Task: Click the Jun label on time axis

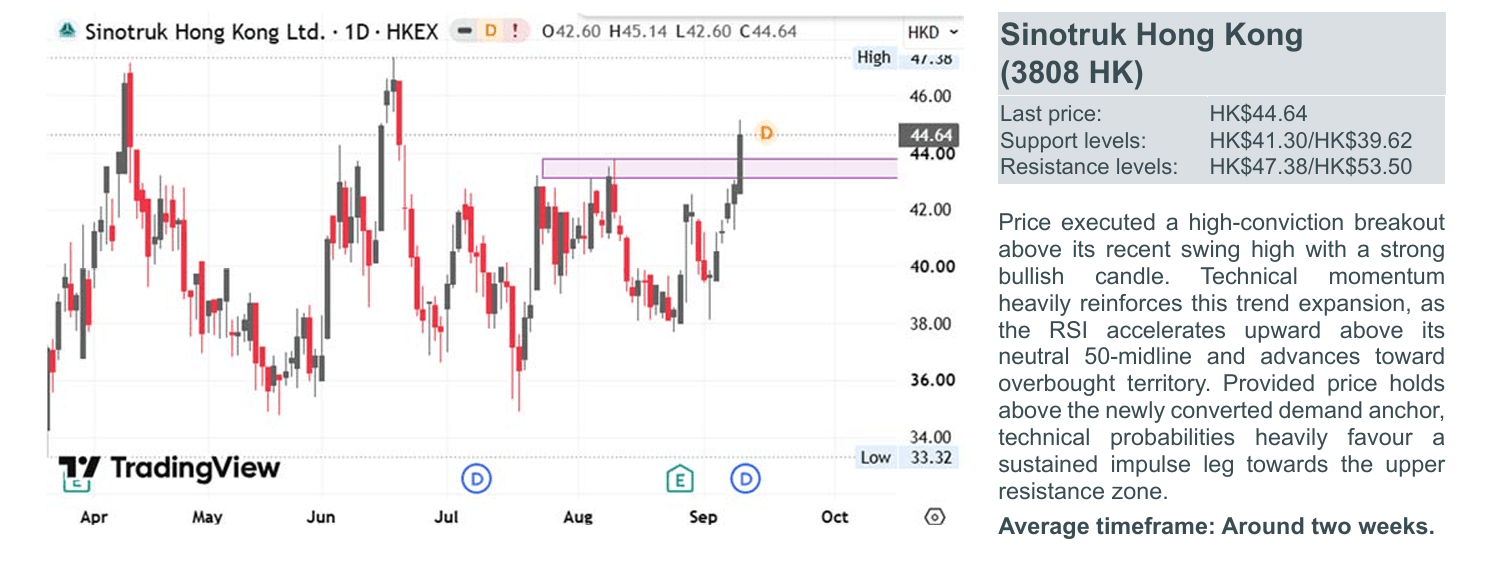Action: tap(320, 517)
